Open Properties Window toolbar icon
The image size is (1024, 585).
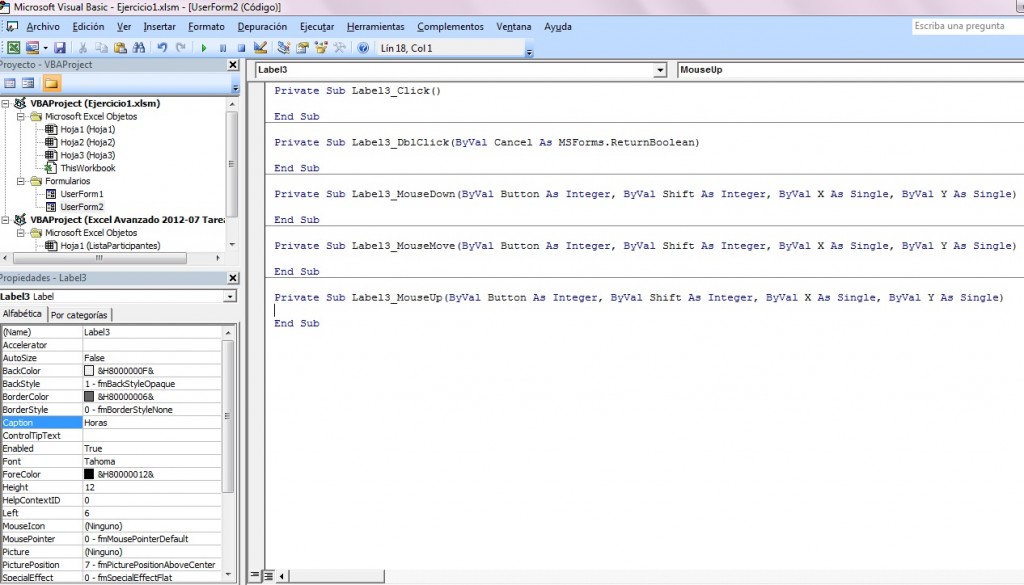tap(302, 48)
